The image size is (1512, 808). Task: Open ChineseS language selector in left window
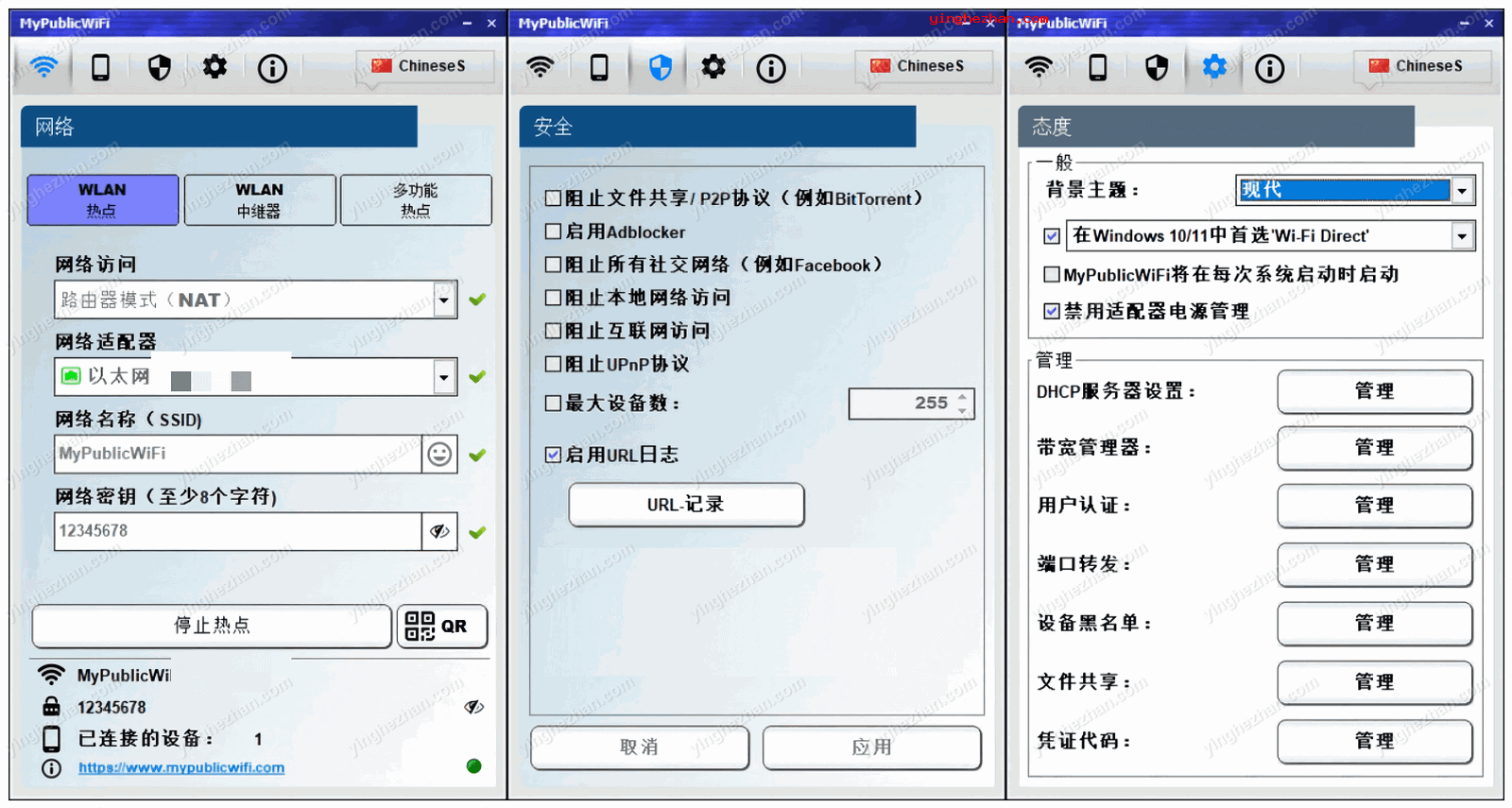424,66
